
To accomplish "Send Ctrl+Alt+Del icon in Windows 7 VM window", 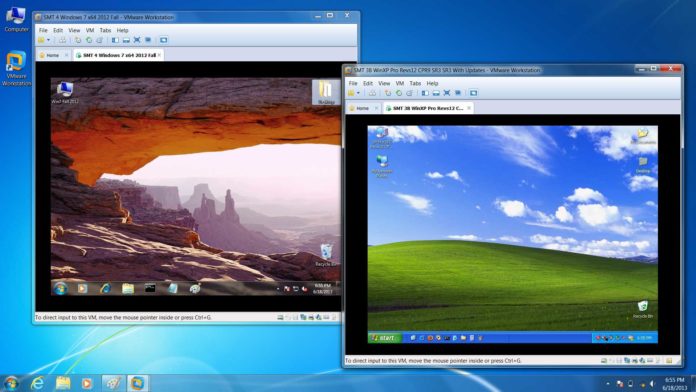I will coord(63,40).
